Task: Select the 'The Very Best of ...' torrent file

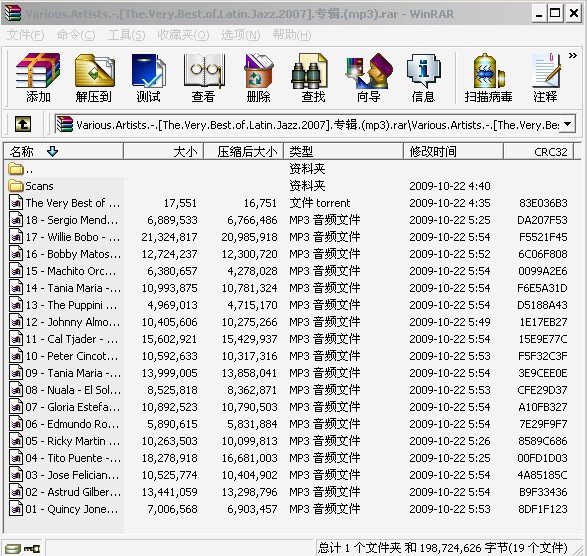Action: point(73,203)
